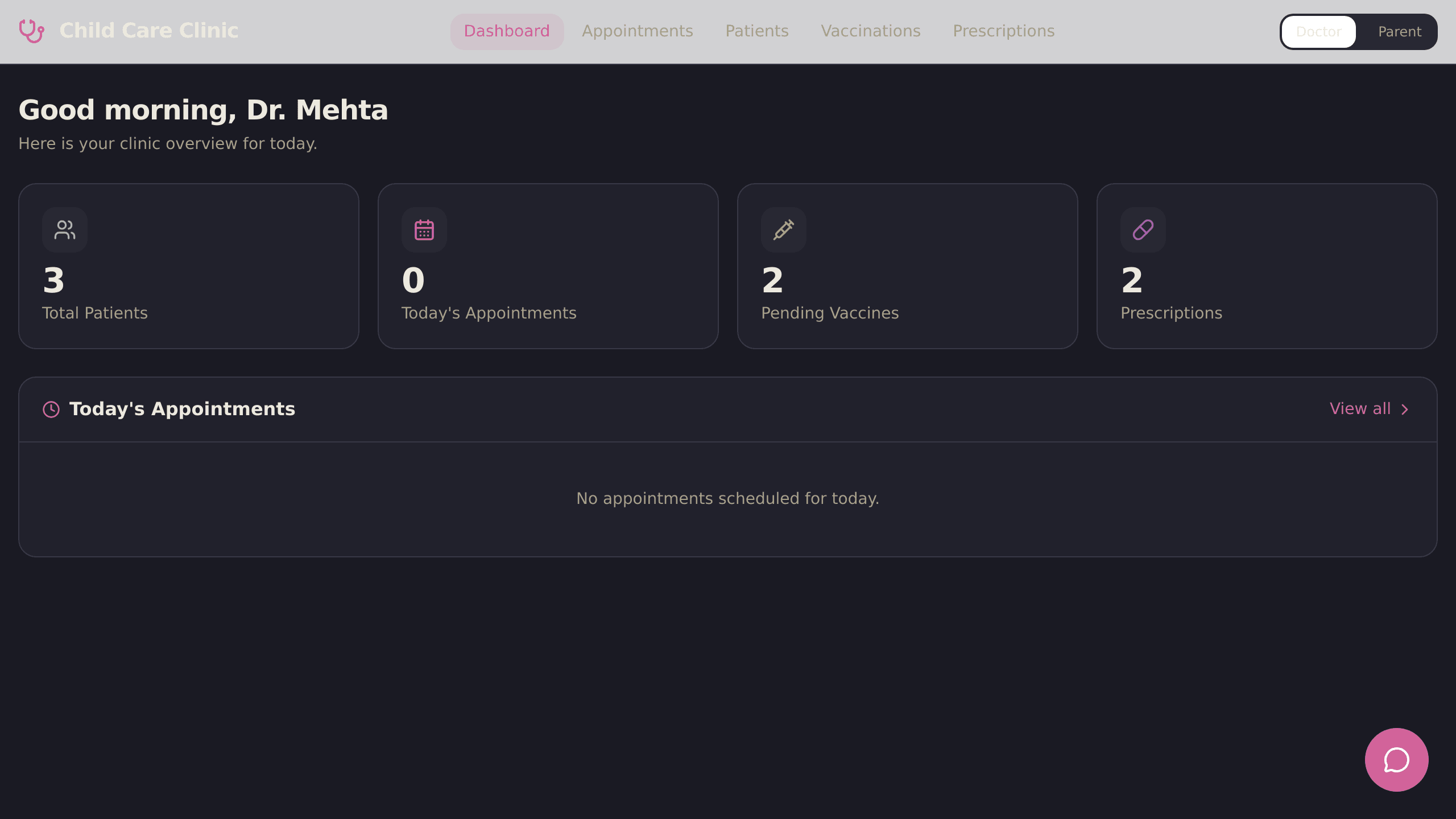Open the Pending Vaccines count 2
Image resolution: width=1456 pixels, height=819 pixels.
click(x=773, y=280)
